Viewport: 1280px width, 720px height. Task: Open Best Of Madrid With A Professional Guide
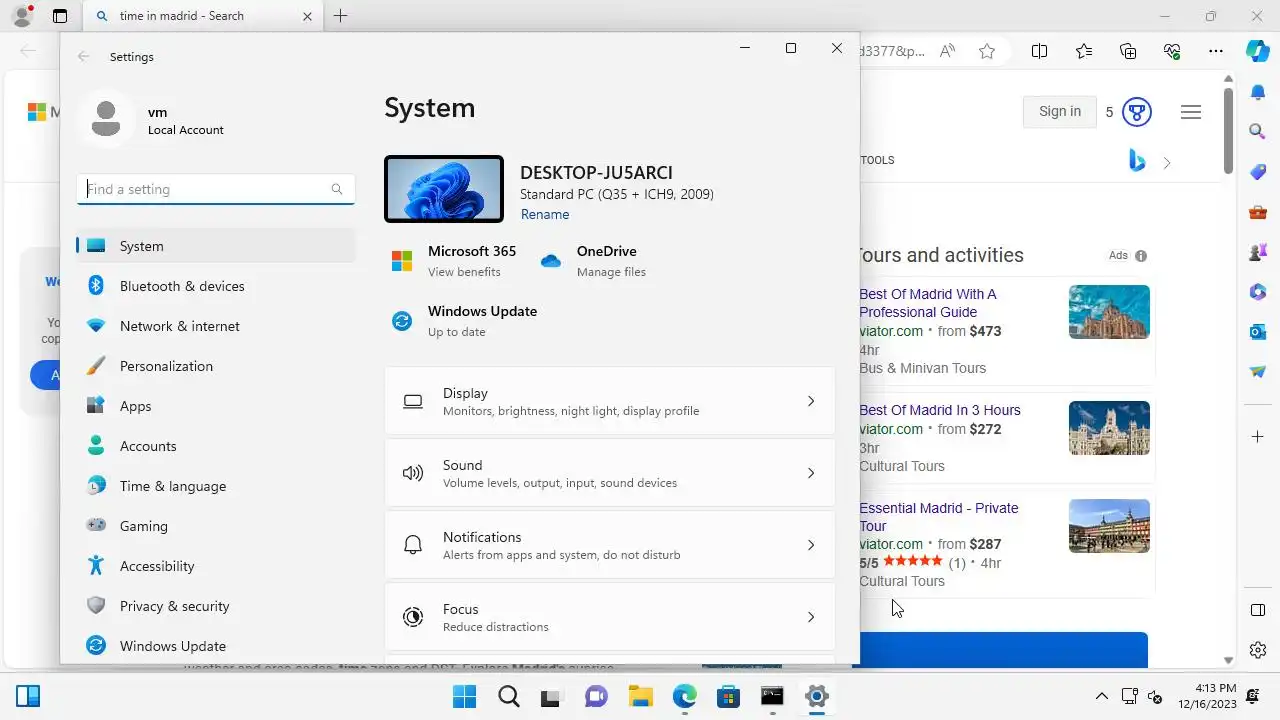928,303
